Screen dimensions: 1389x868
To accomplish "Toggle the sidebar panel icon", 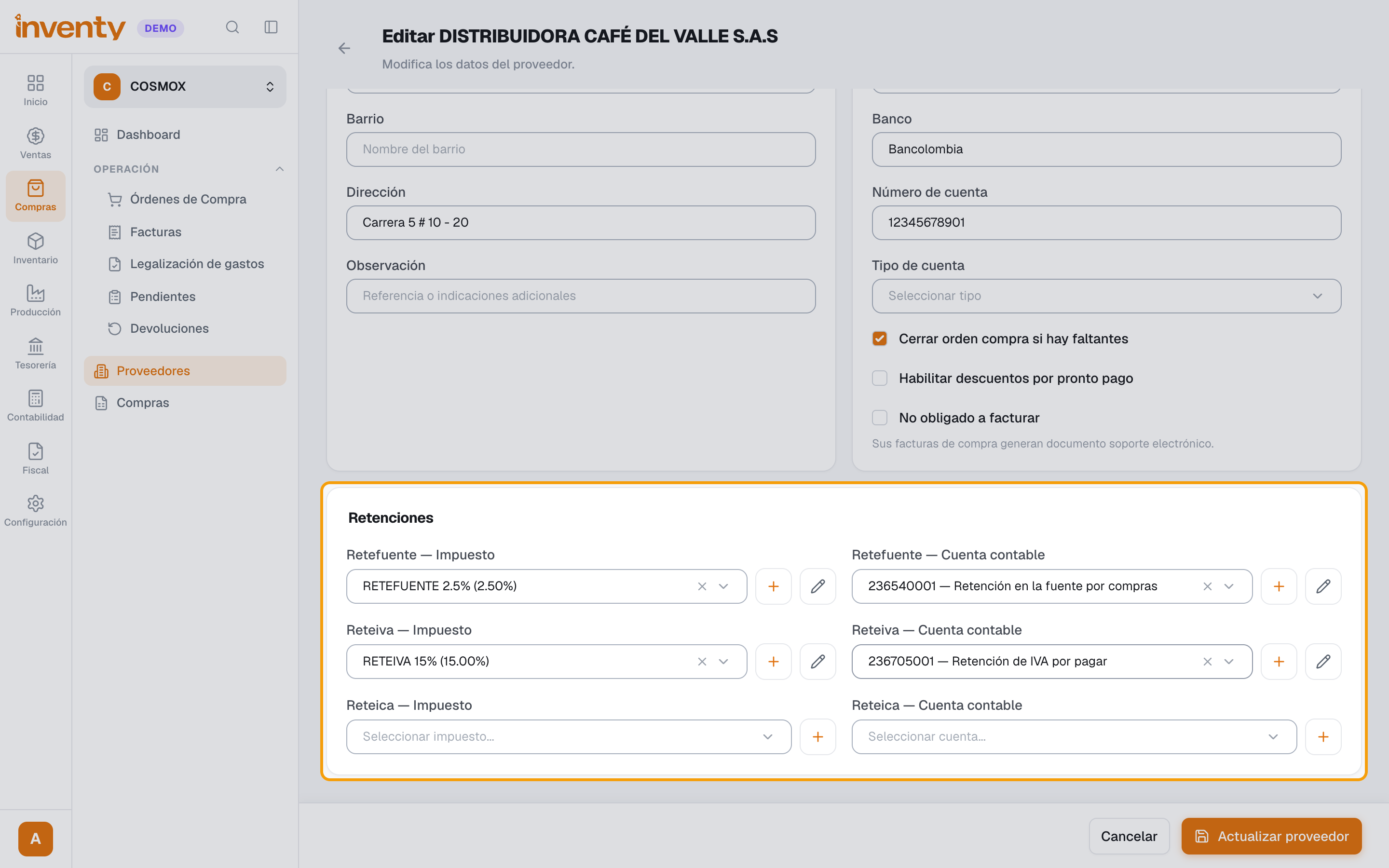I will tap(271, 27).
